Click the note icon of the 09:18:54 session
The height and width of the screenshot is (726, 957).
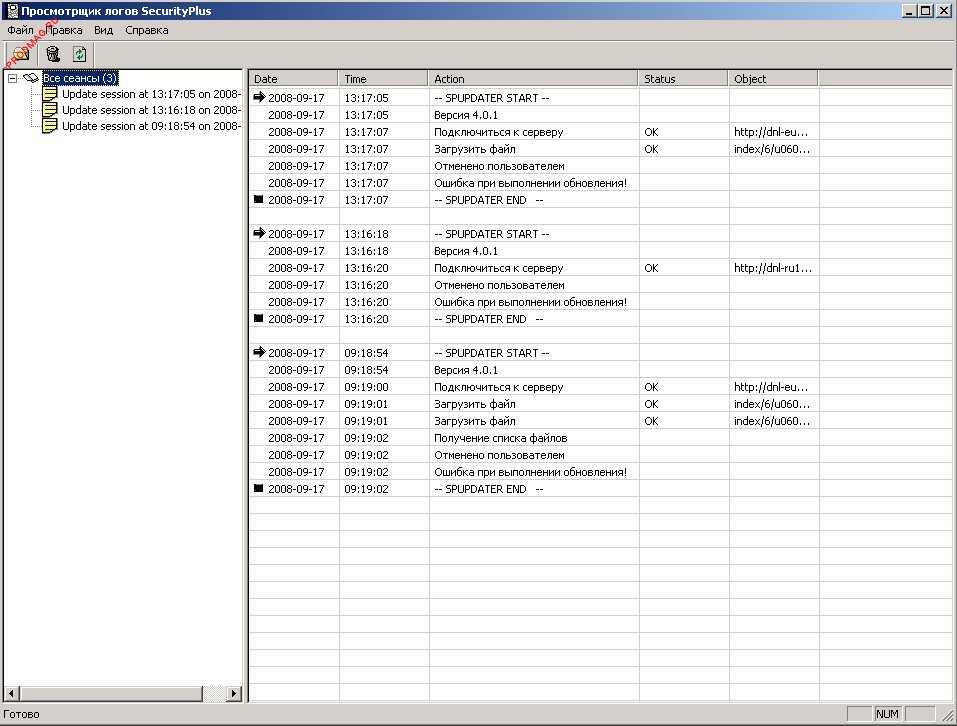(50, 126)
